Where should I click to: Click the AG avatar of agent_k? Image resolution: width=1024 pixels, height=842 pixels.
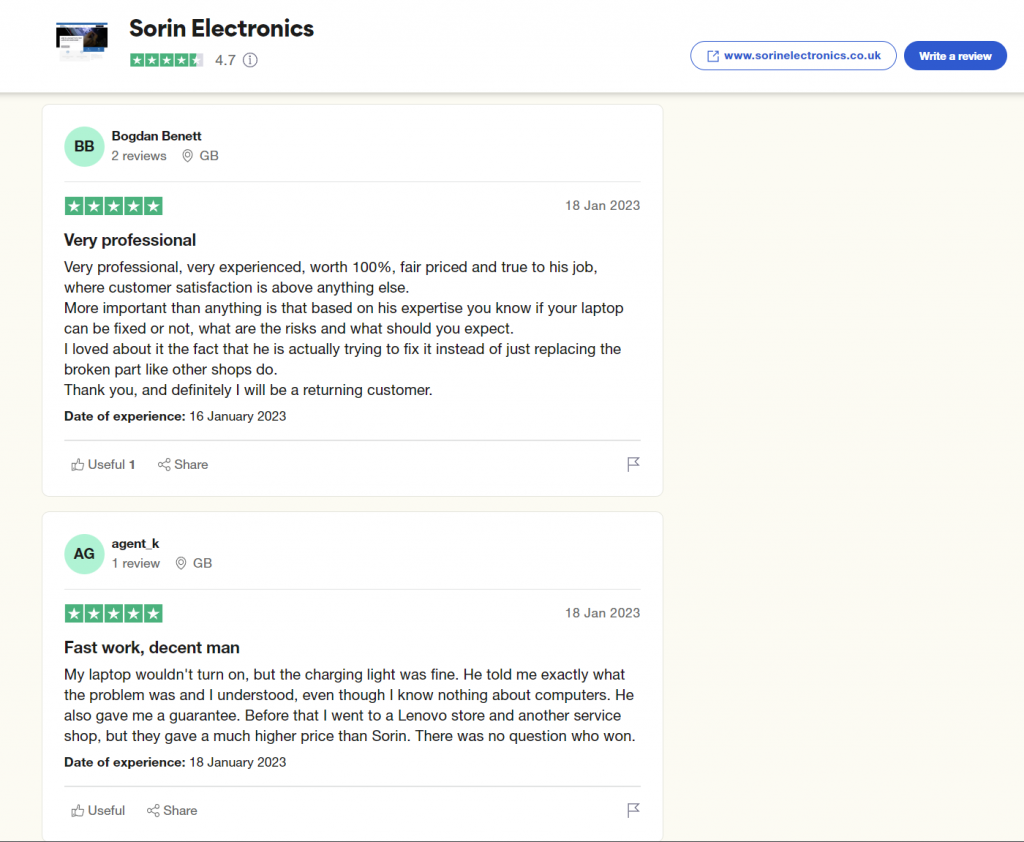[x=84, y=554]
